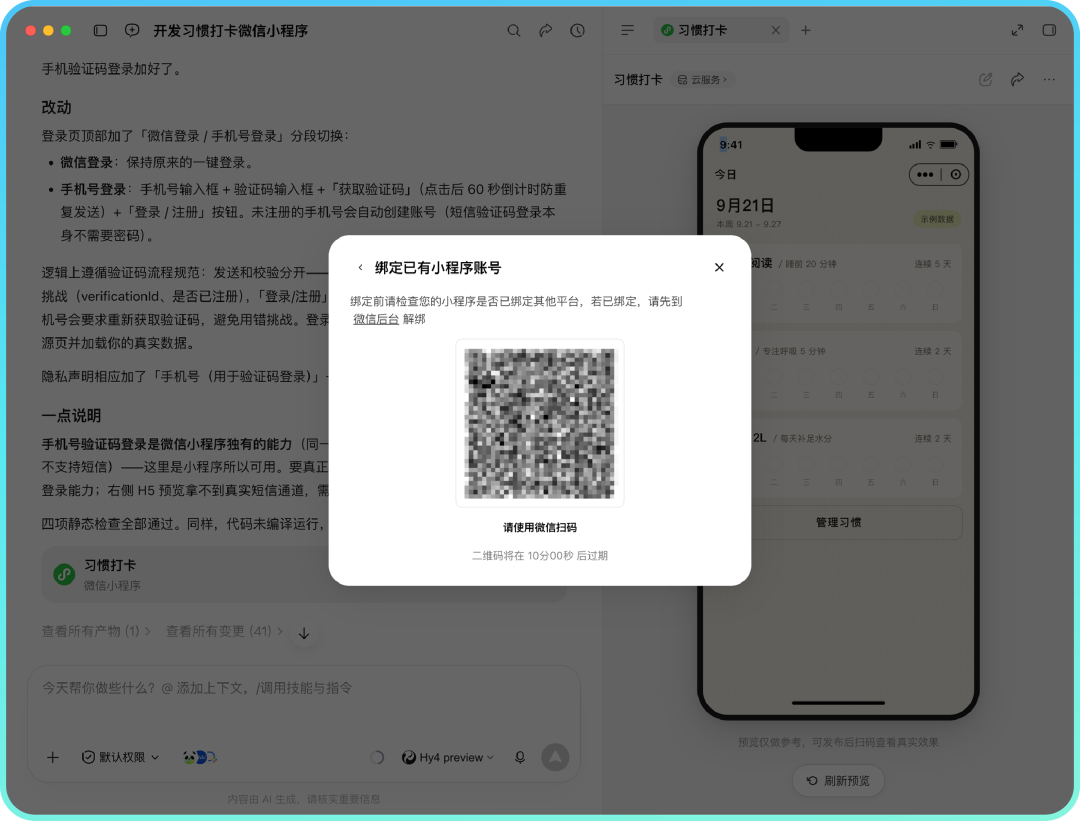Open the 云服务 dropdown chip
The image size is (1080, 821).
(x=703, y=80)
